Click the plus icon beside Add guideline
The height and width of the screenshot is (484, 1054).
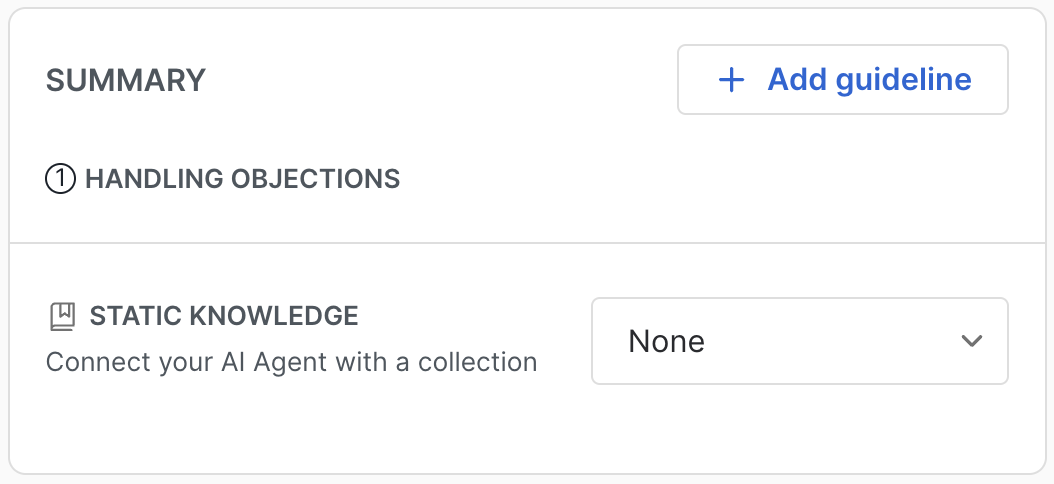pos(732,80)
